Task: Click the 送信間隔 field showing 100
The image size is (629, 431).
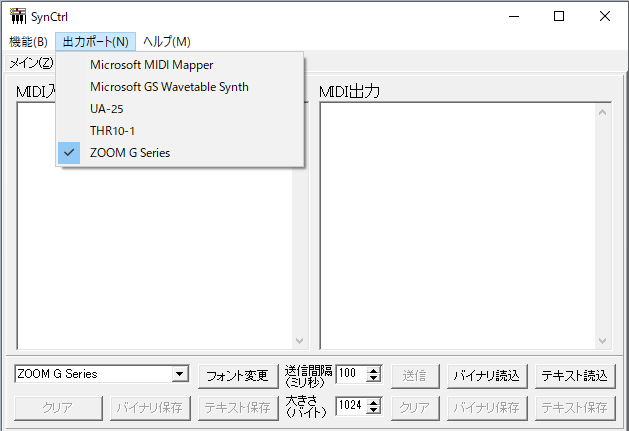Action: 351,374
